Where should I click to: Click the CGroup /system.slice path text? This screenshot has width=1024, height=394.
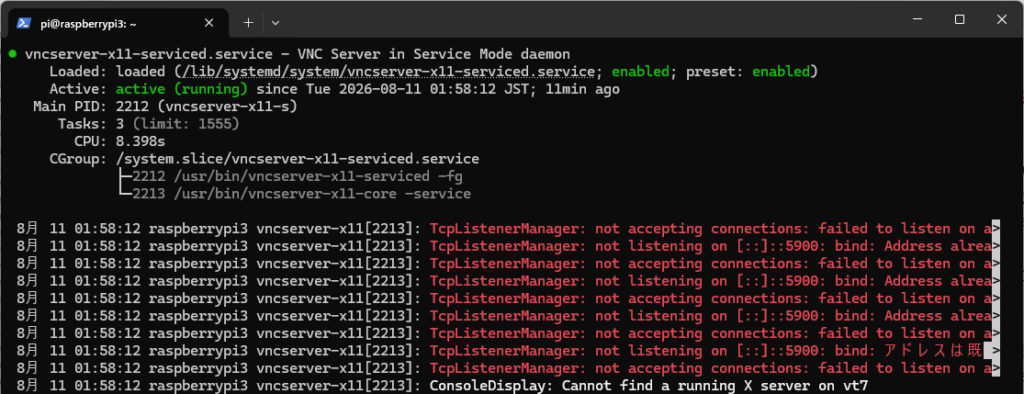coord(298,159)
